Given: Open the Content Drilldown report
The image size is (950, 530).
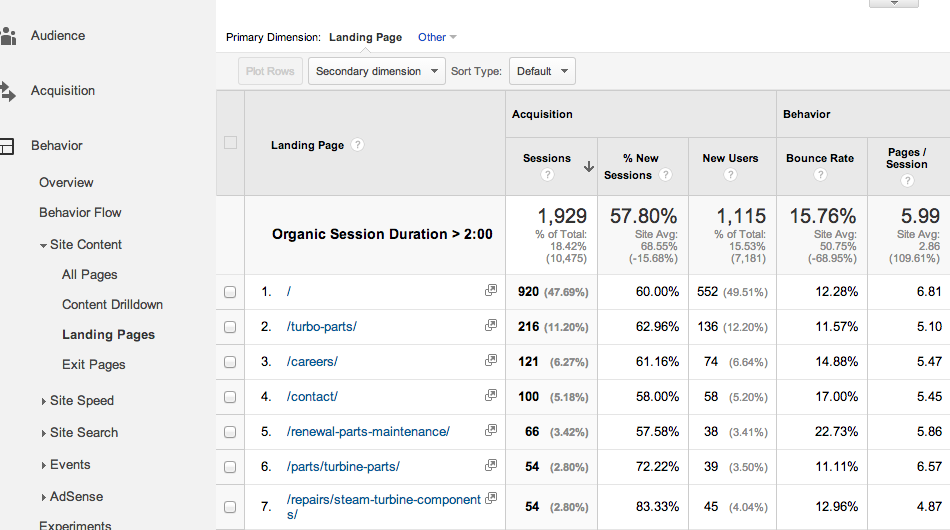Looking at the screenshot, I should (x=112, y=305).
